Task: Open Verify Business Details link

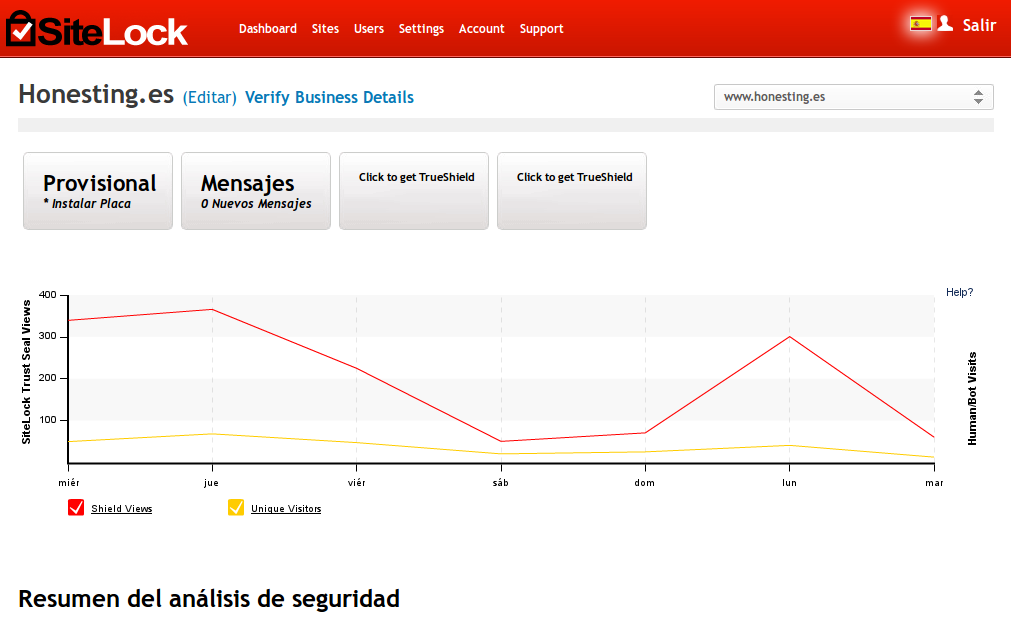Action: 329,98
